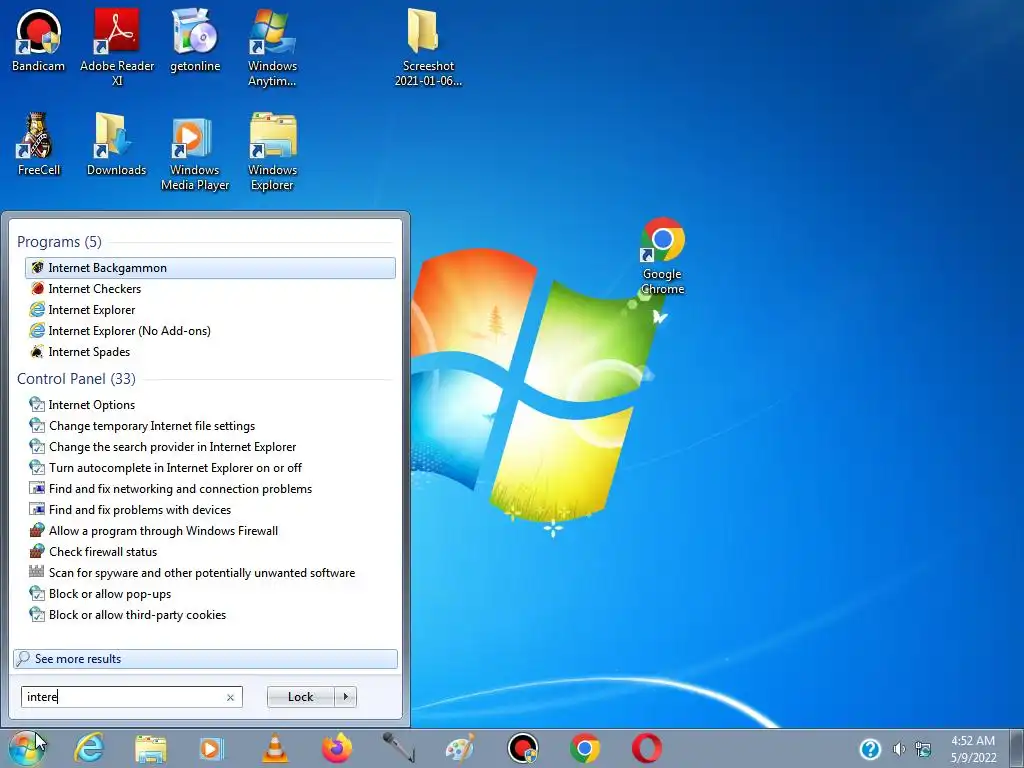Open Find and fix problems with devices
This screenshot has width=1024, height=768.
(210, 509)
